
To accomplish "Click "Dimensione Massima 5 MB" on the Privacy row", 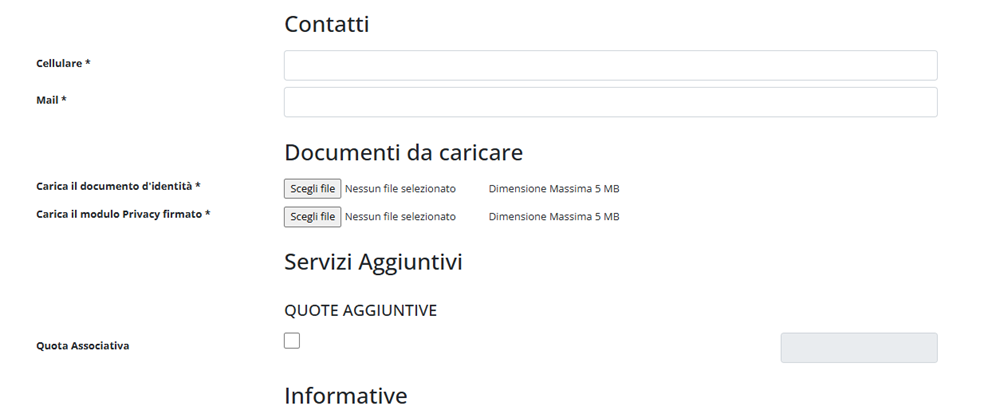I will (x=553, y=216).
